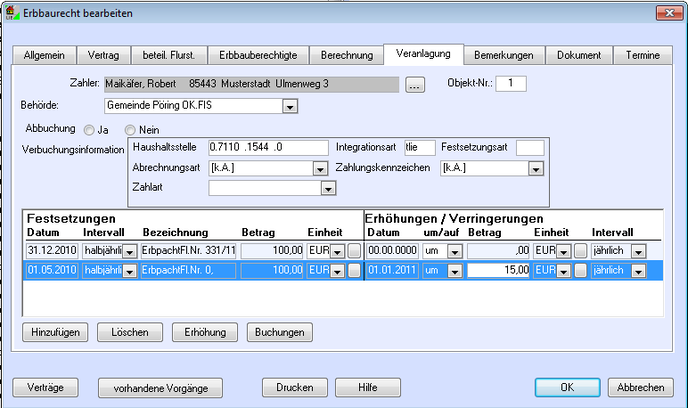The width and height of the screenshot is (688, 408).
Task: Expand the Abrechnungsart dropdown
Action: tap(319, 168)
